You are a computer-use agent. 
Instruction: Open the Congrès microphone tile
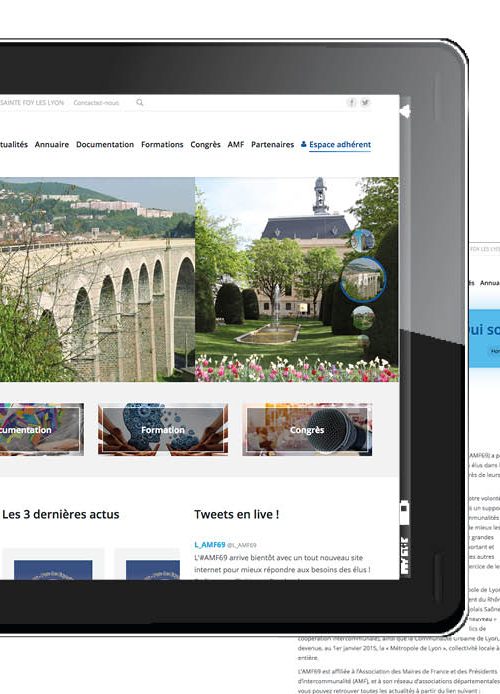click(x=307, y=429)
